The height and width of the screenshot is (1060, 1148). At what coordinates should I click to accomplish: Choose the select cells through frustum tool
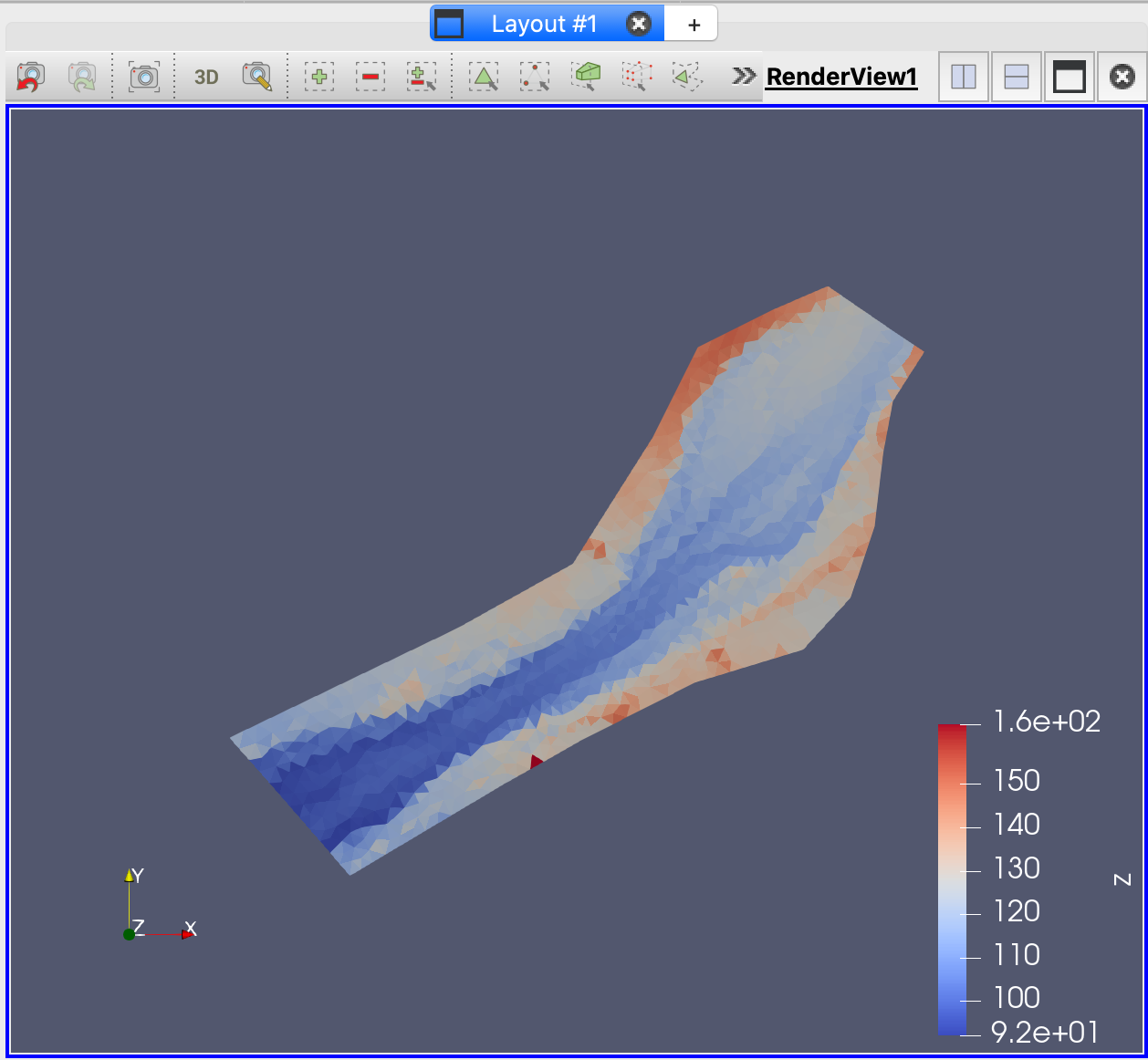tap(587, 77)
